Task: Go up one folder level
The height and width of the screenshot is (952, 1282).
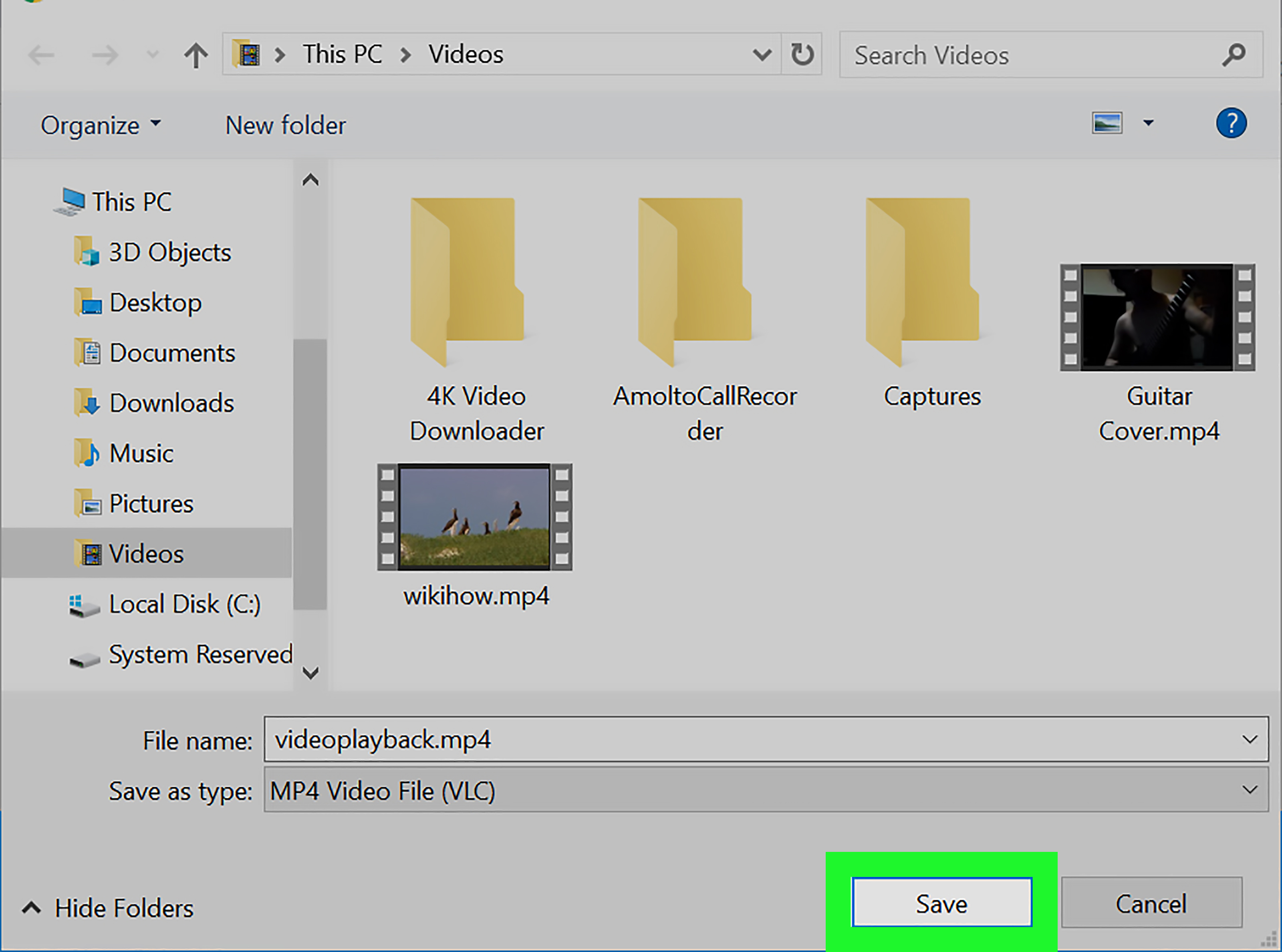Action: (196, 55)
